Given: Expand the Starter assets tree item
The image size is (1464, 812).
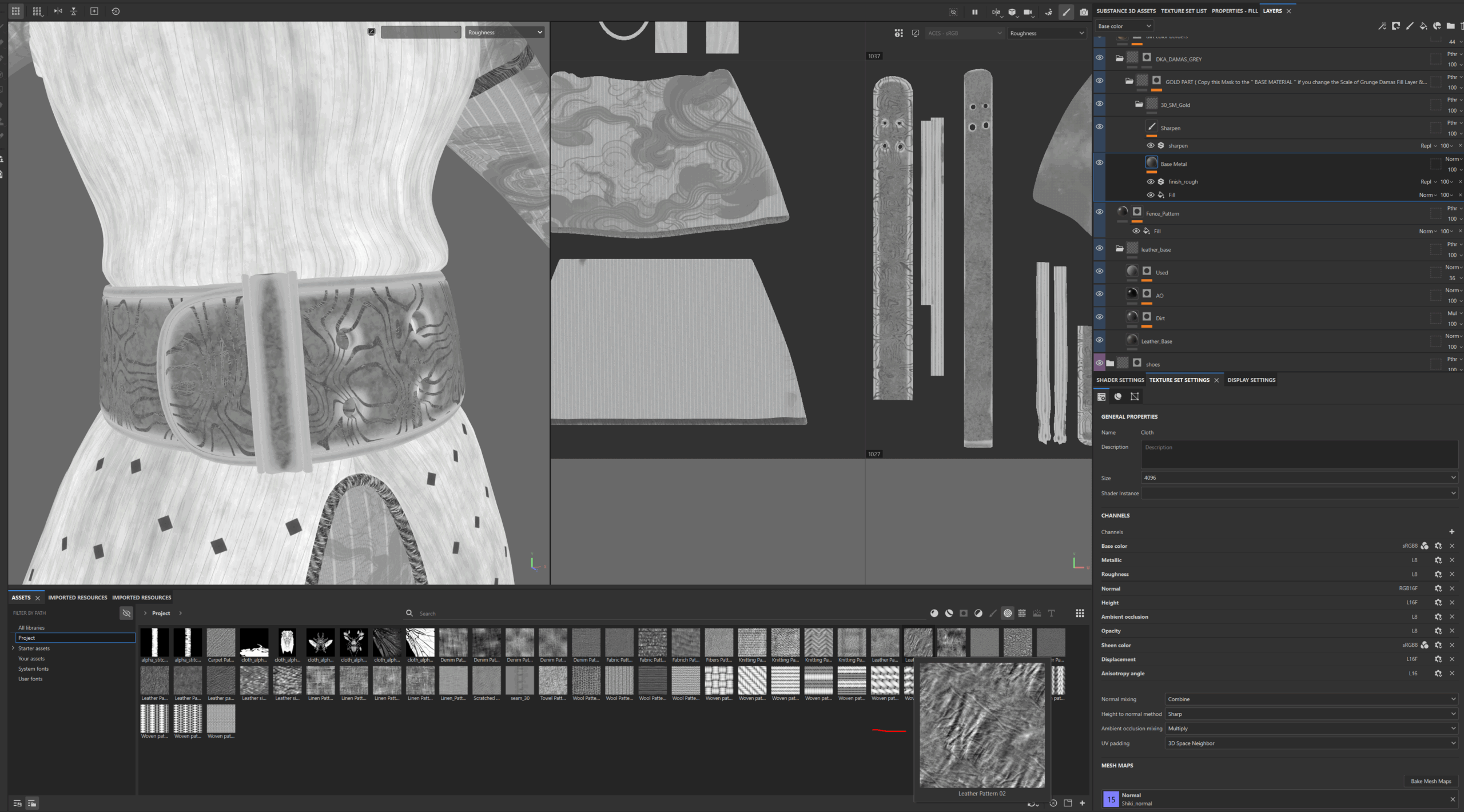Looking at the screenshot, I should coord(13,648).
